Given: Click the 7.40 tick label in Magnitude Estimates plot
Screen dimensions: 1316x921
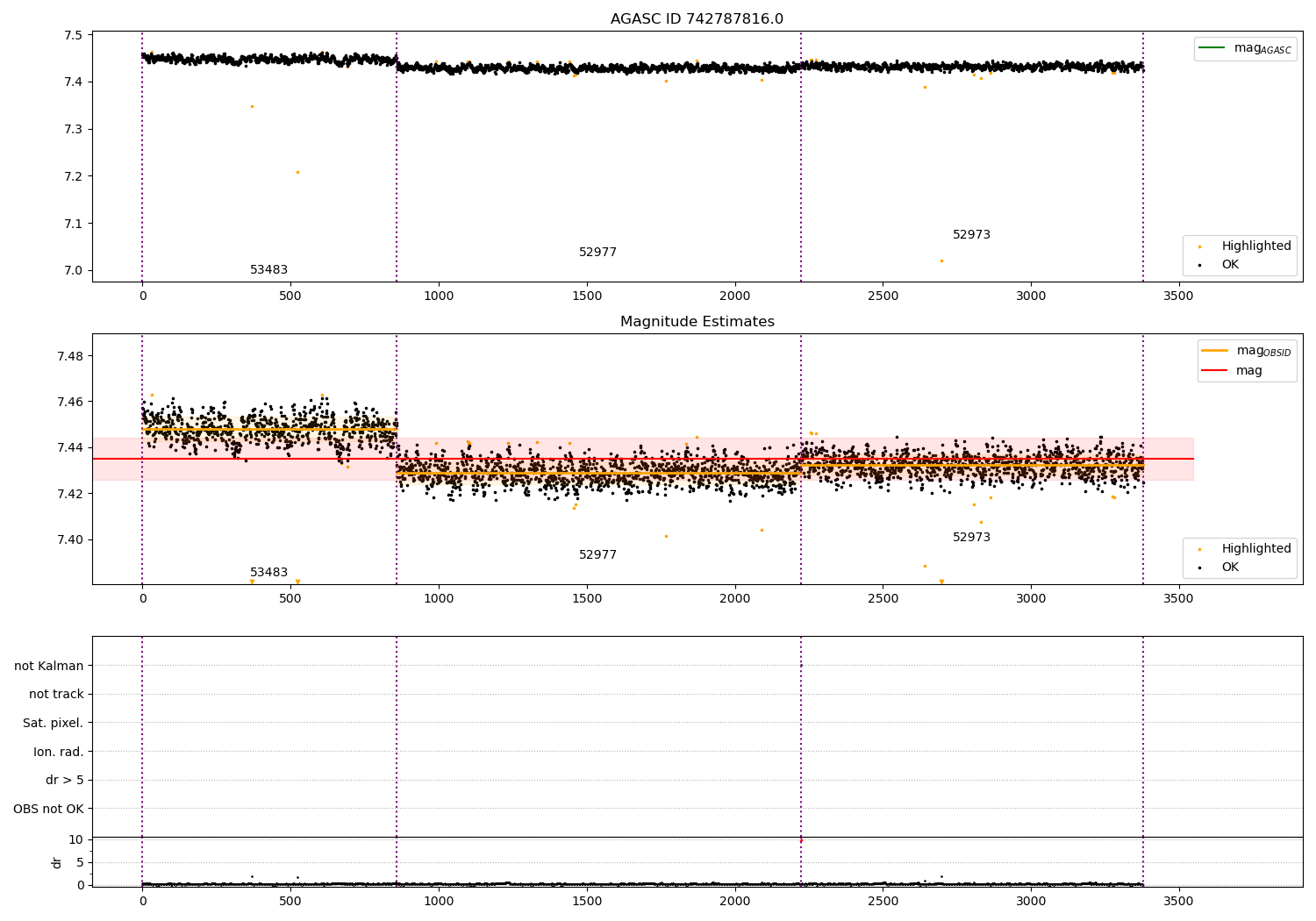Looking at the screenshot, I should pos(70,540).
